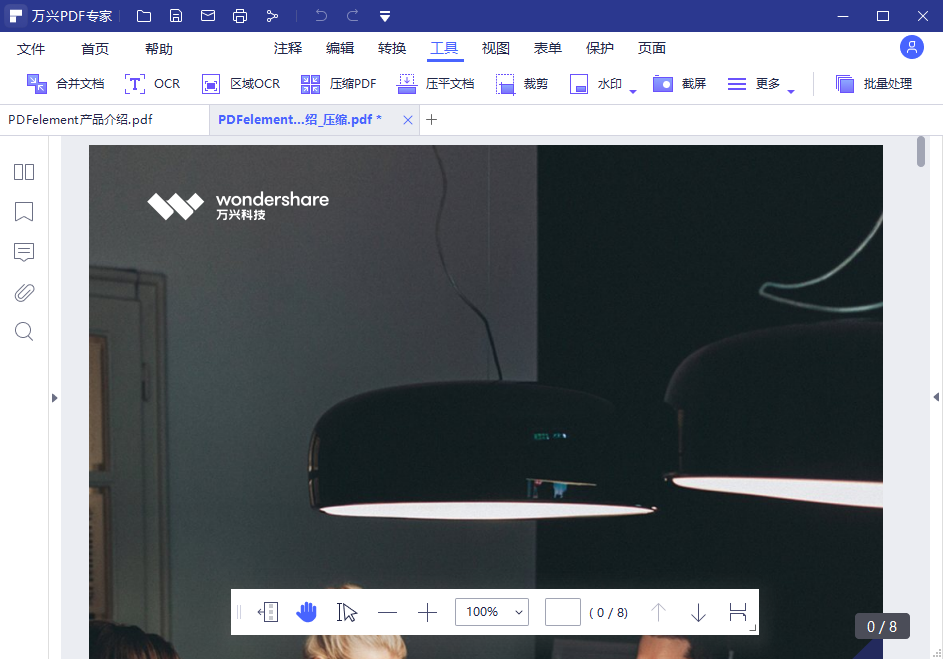The image size is (943, 659).
Task: Open the bookmarks panel
Action: 23,212
